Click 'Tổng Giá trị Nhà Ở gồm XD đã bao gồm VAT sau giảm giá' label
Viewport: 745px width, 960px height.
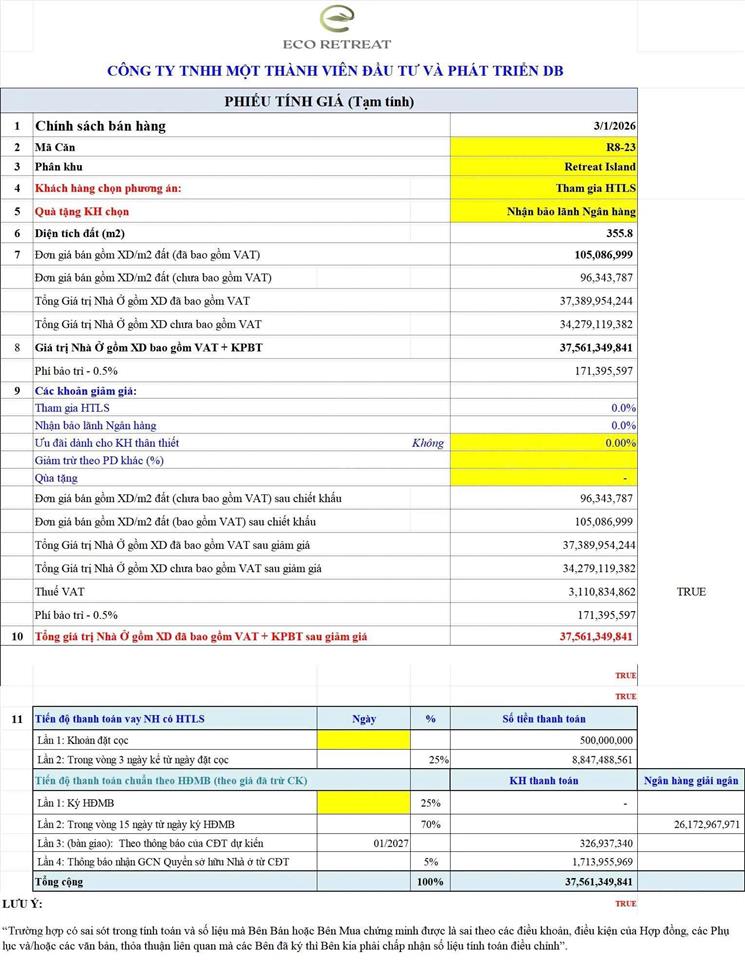[x=173, y=545]
